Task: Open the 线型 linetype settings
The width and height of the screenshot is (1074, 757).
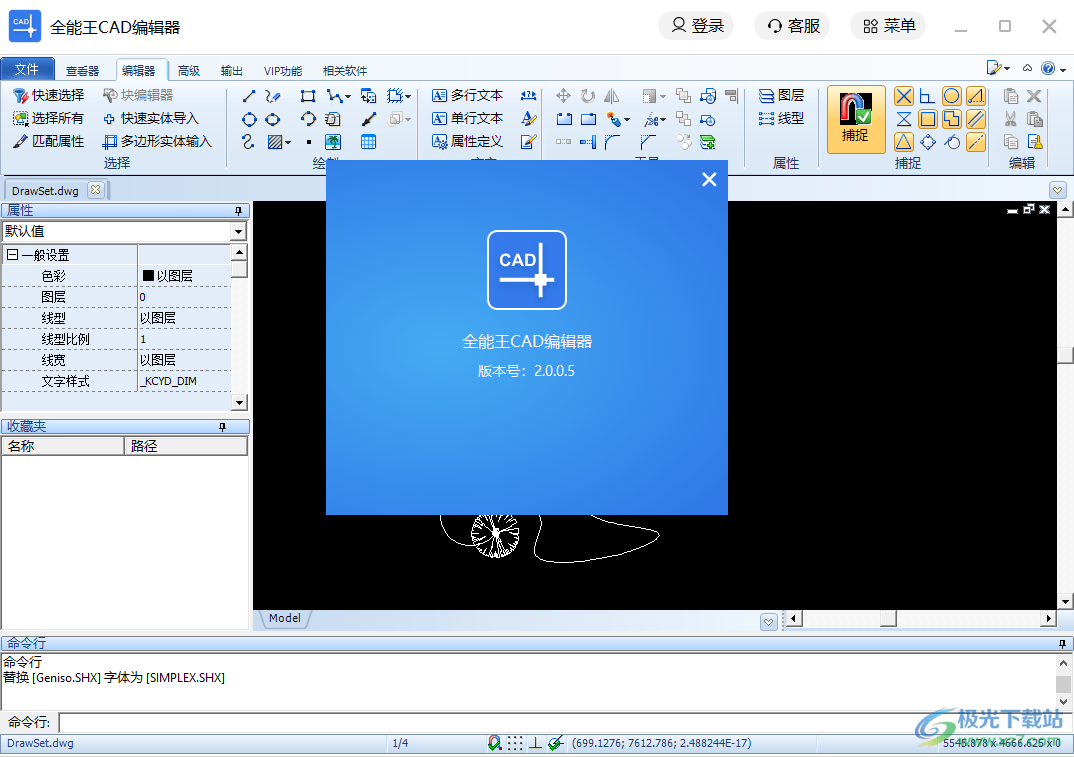Action: [x=783, y=118]
